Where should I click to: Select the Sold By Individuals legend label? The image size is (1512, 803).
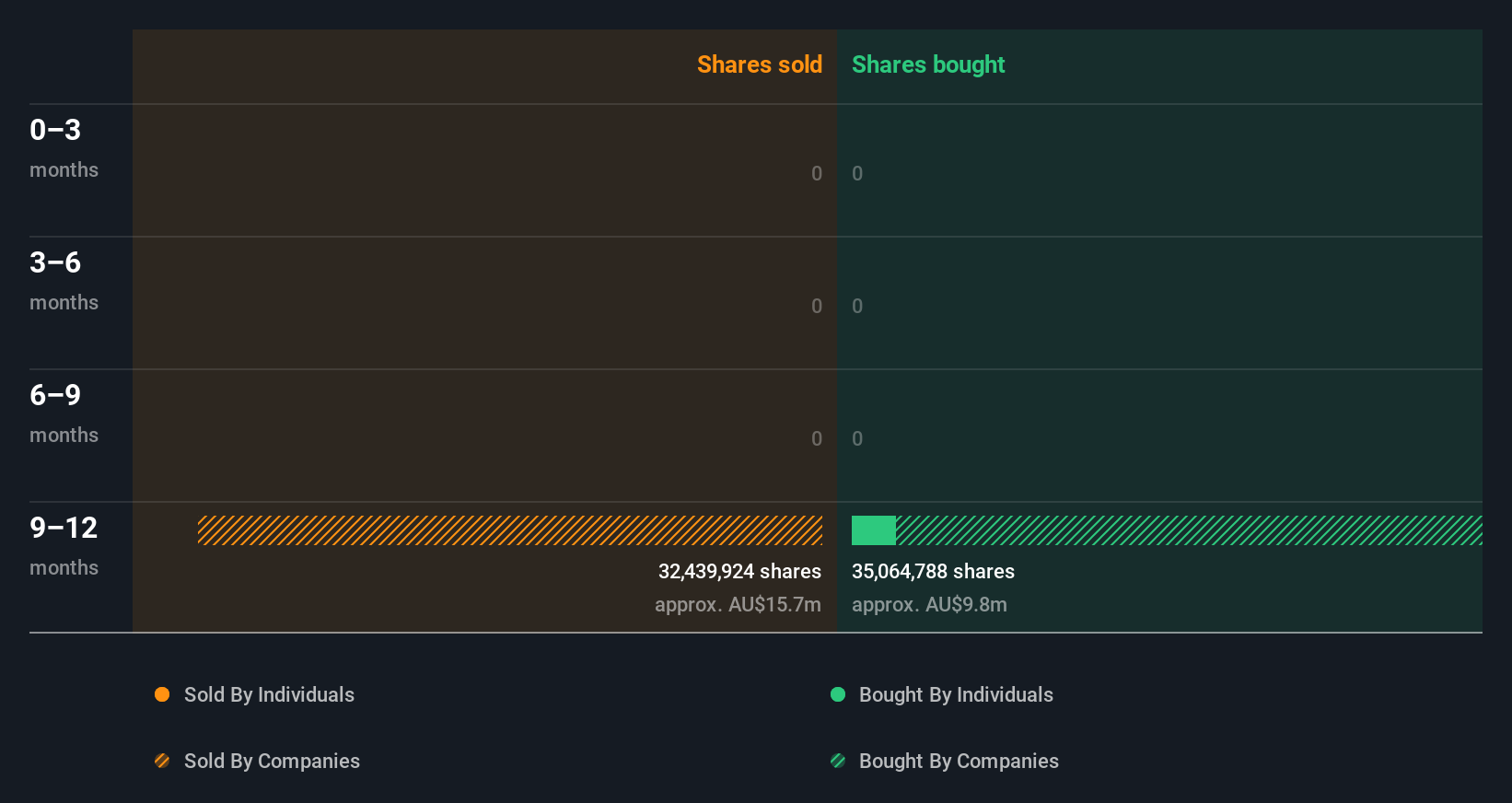269,695
